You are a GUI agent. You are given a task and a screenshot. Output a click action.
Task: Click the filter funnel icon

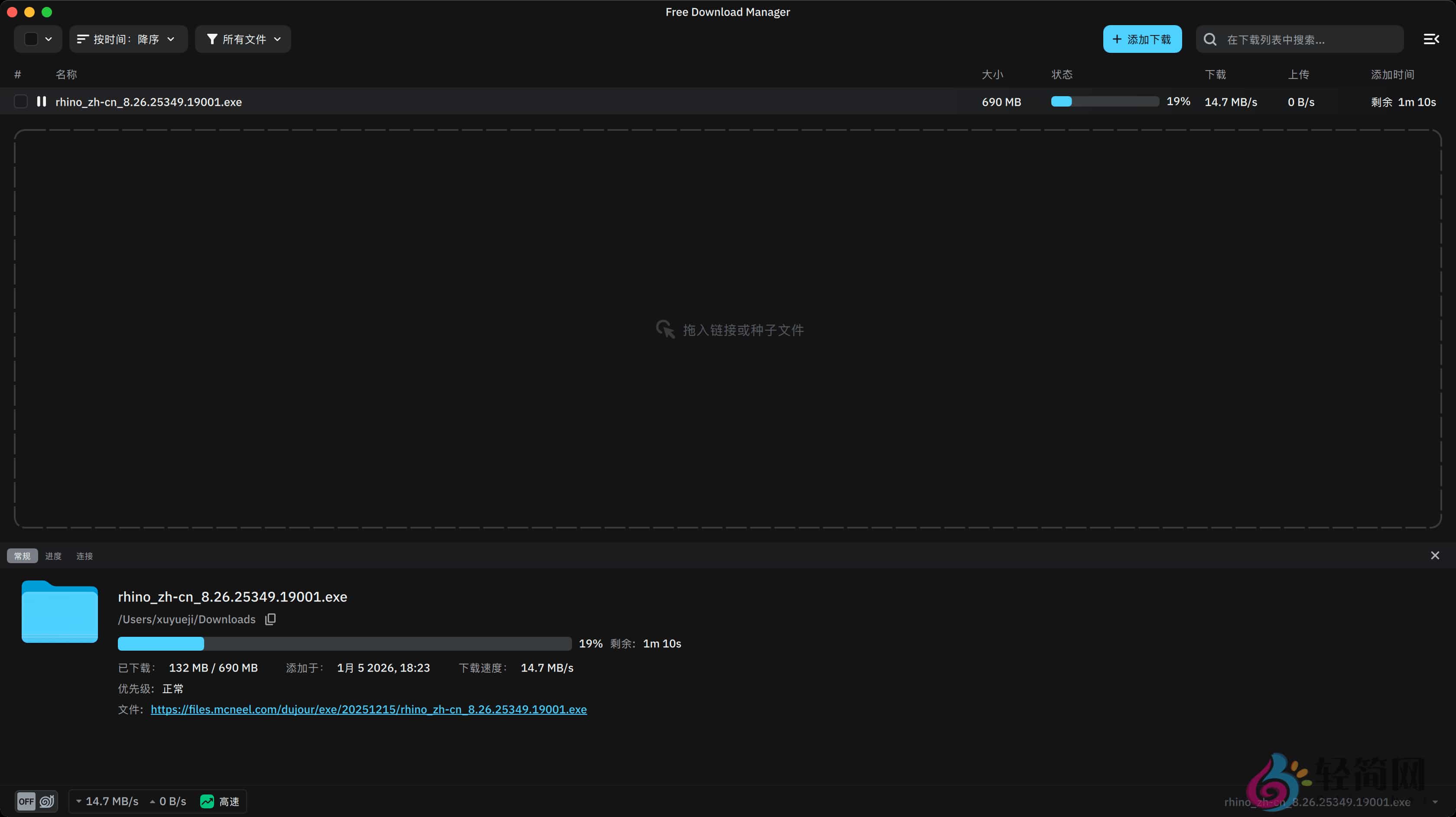(x=212, y=39)
